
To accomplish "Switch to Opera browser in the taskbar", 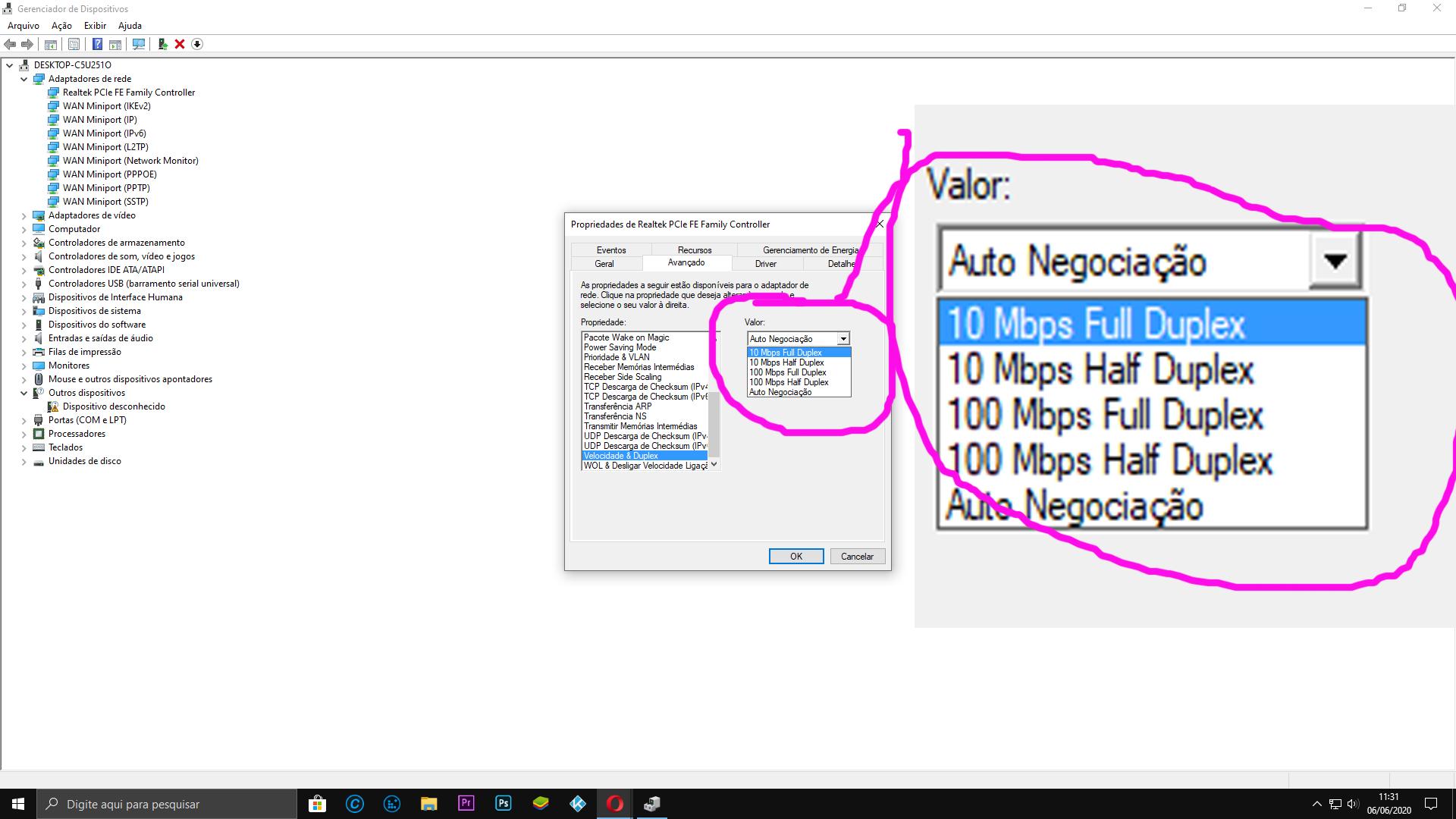I will [614, 804].
